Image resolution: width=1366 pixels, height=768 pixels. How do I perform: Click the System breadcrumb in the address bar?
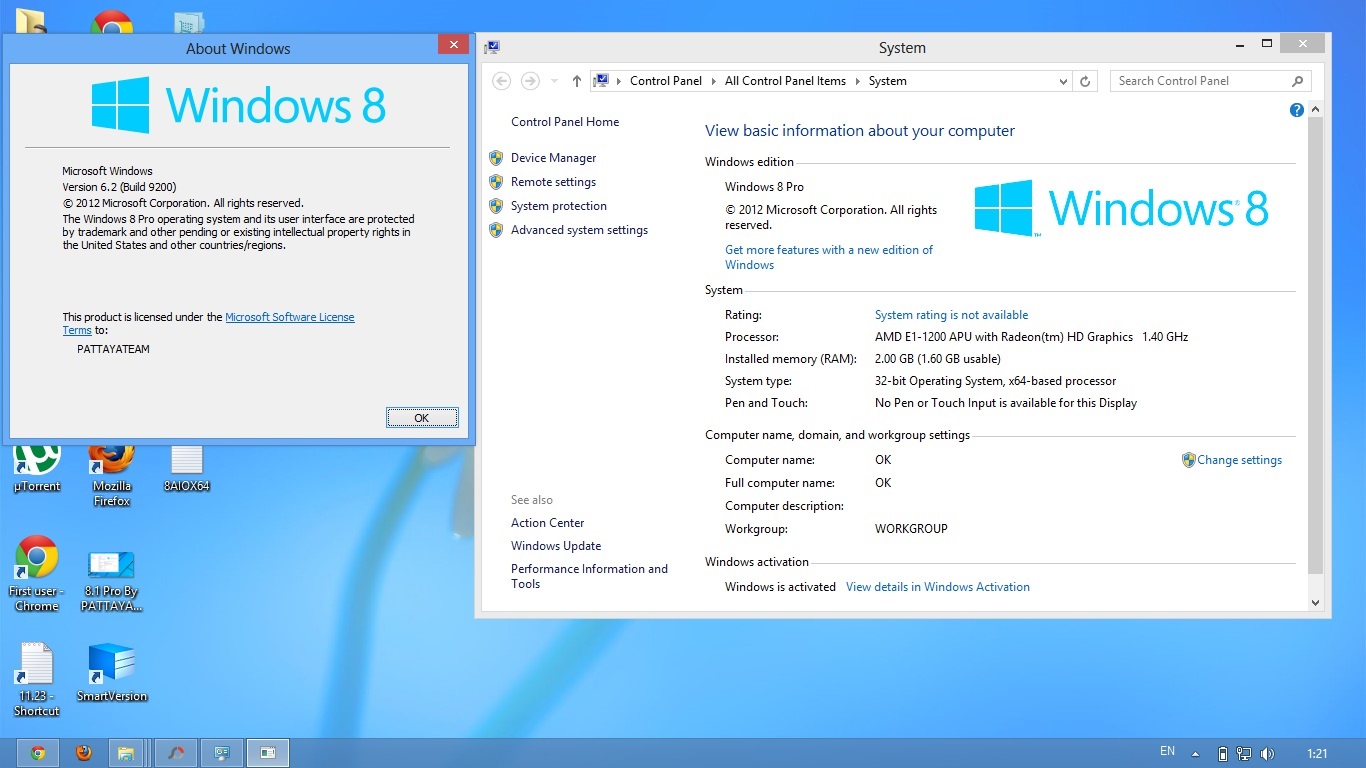(x=887, y=81)
